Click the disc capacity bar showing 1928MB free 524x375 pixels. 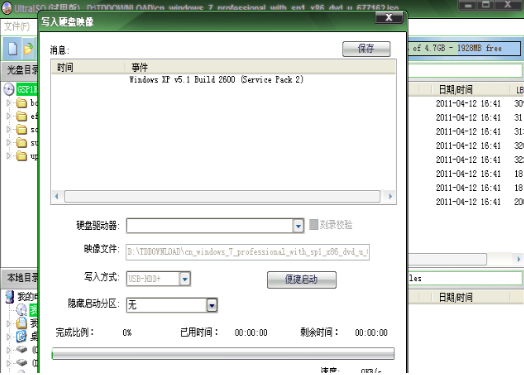pos(465,48)
